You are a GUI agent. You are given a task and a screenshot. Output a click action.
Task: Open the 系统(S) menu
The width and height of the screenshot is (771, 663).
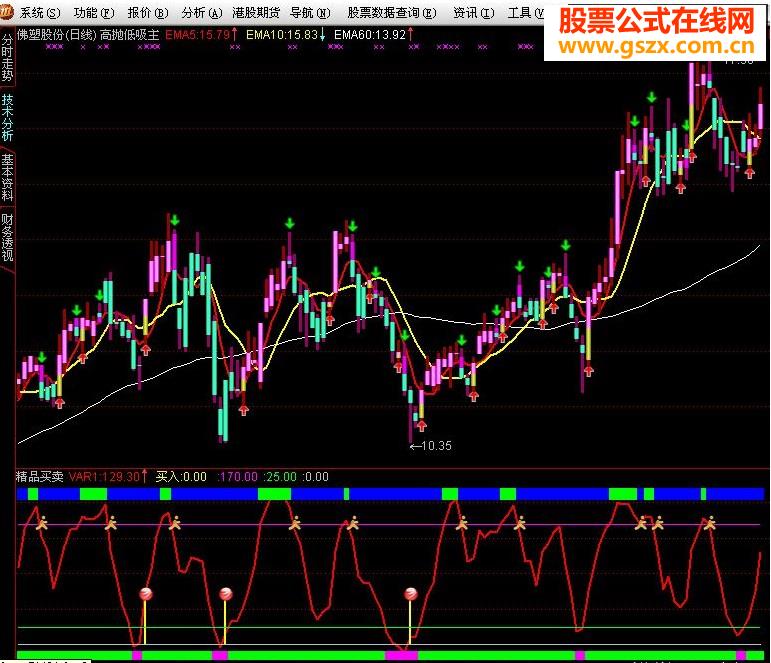[x=40, y=12]
